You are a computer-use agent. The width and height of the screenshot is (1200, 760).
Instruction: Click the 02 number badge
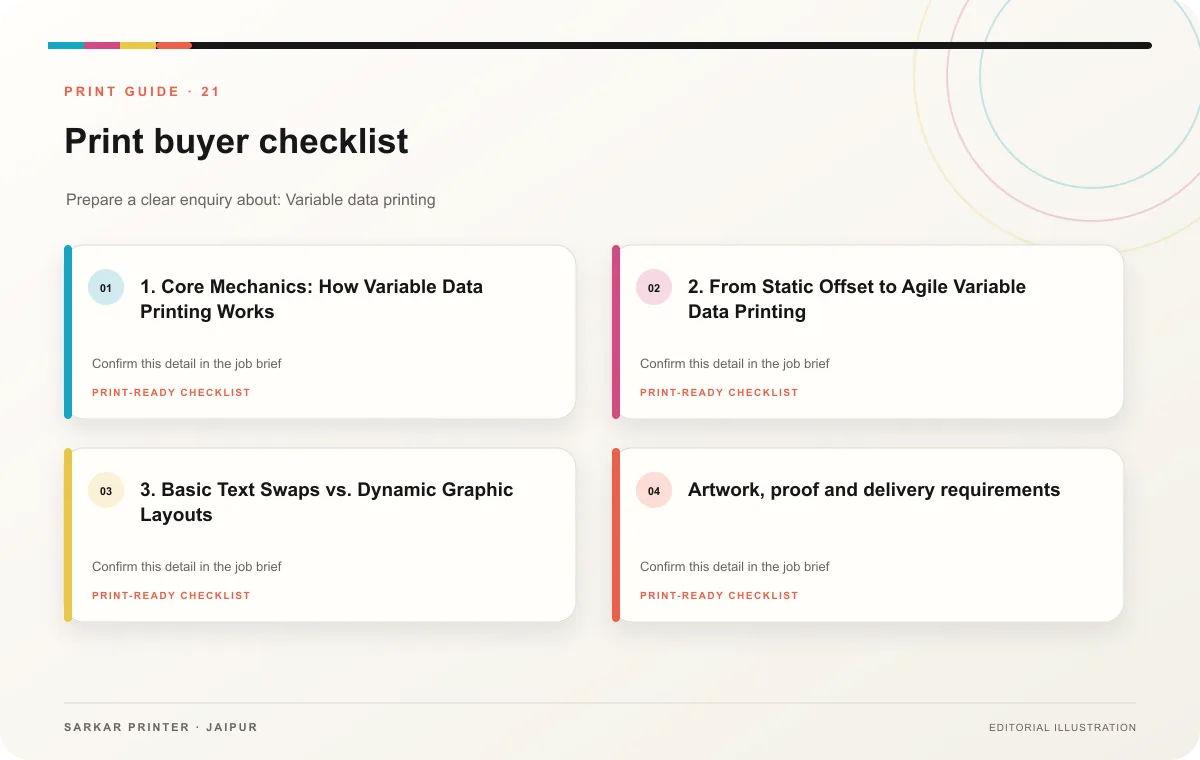654,288
